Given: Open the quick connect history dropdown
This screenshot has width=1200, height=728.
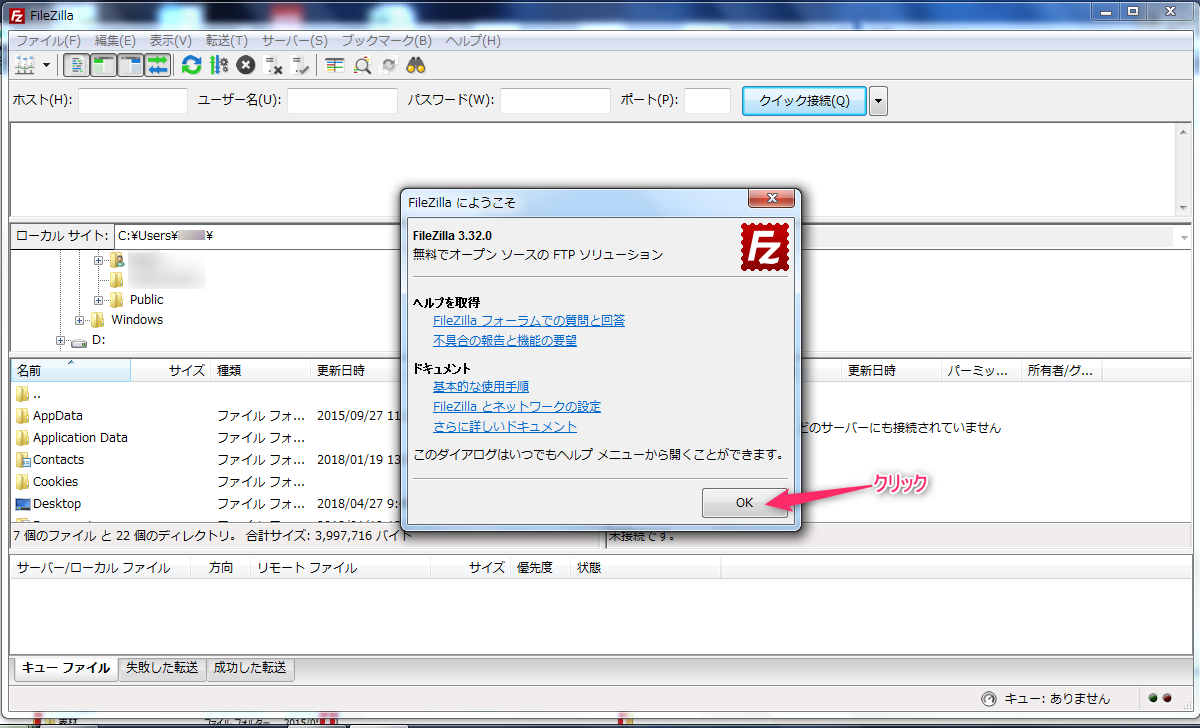Looking at the screenshot, I should click(x=879, y=101).
